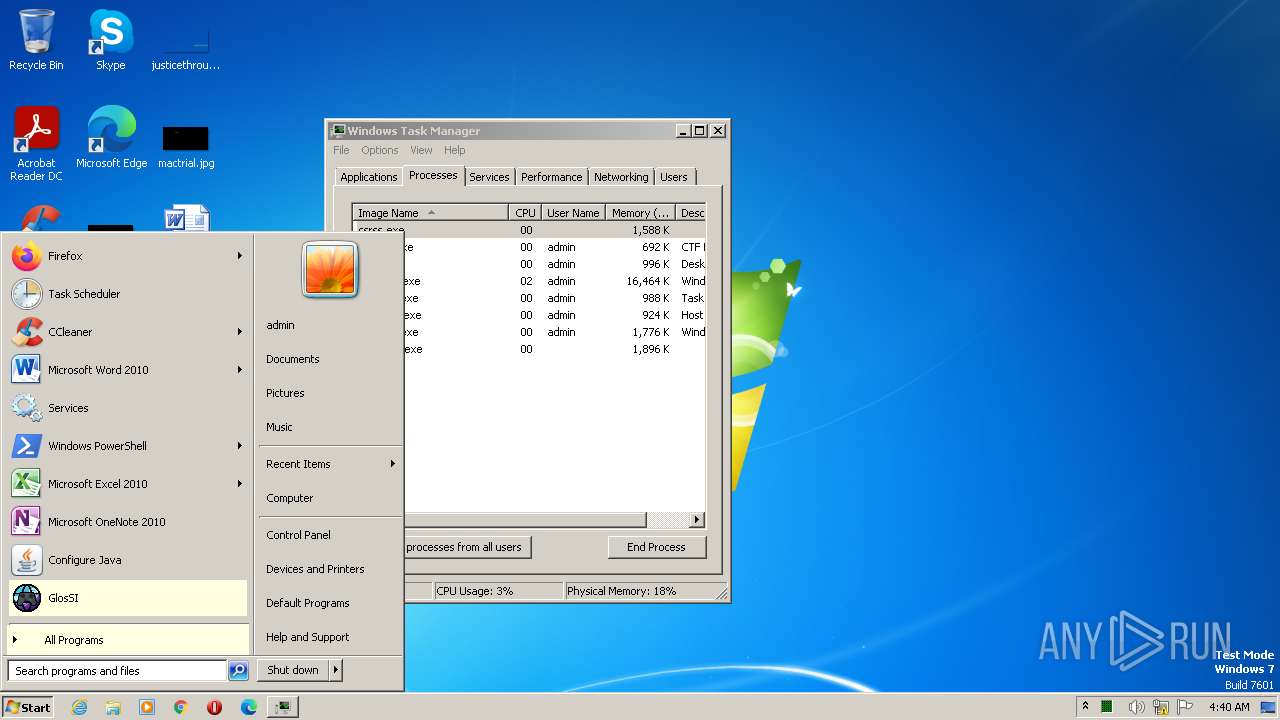Switch to Users tab in Task Manager
This screenshot has height=720, width=1280.
[674, 177]
